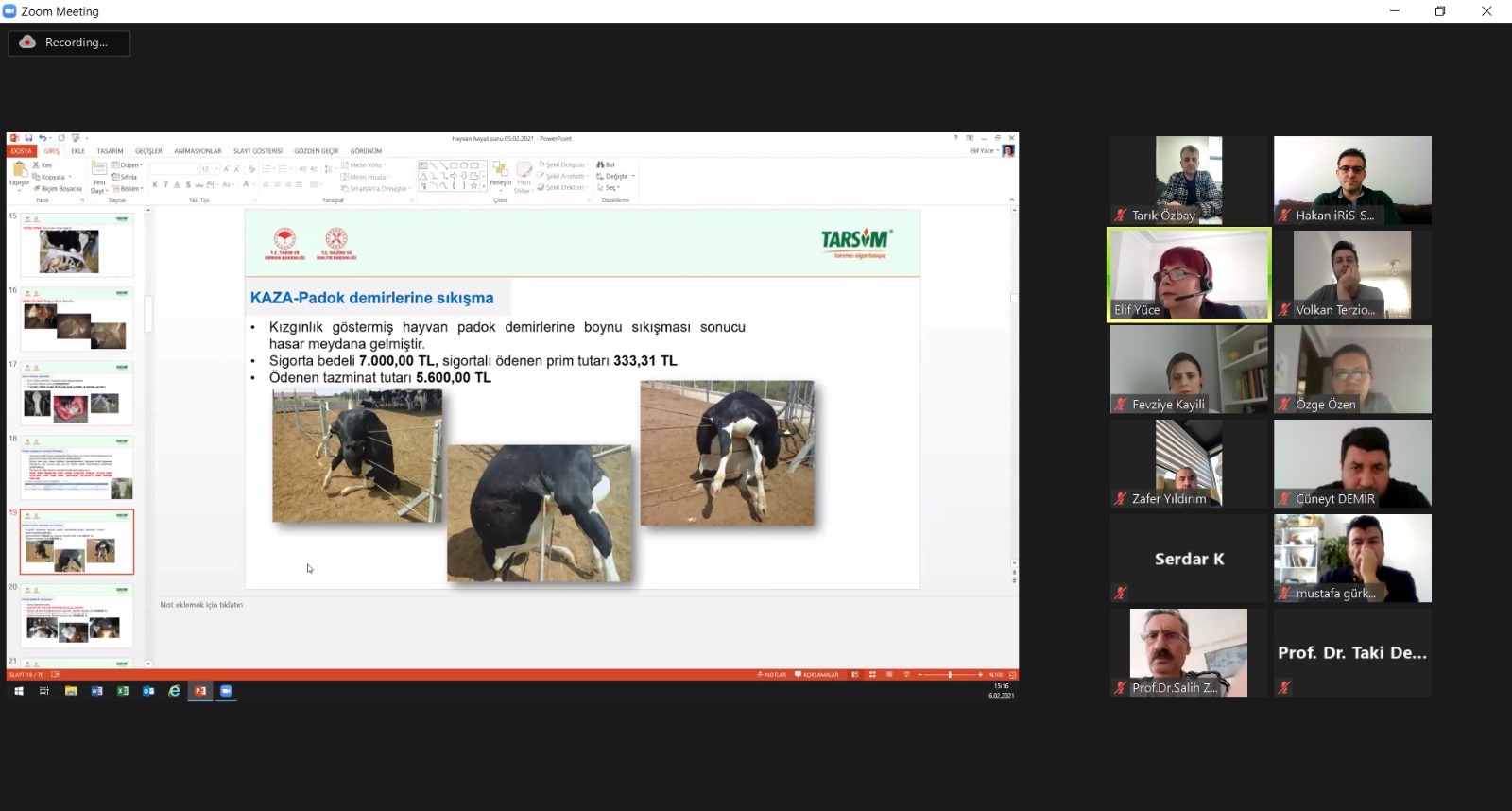The height and width of the screenshot is (811, 1512).
Task: Toggle the NOTLAR notes pane
Action: pos(772,675)
